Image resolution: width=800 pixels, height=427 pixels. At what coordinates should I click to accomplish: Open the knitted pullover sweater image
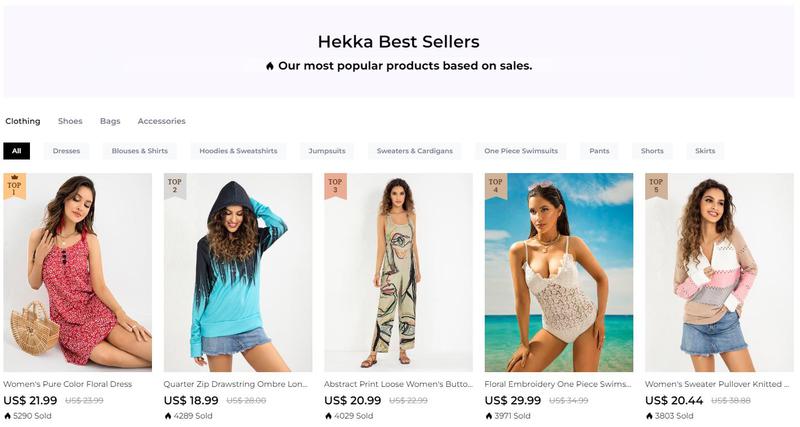719,272
